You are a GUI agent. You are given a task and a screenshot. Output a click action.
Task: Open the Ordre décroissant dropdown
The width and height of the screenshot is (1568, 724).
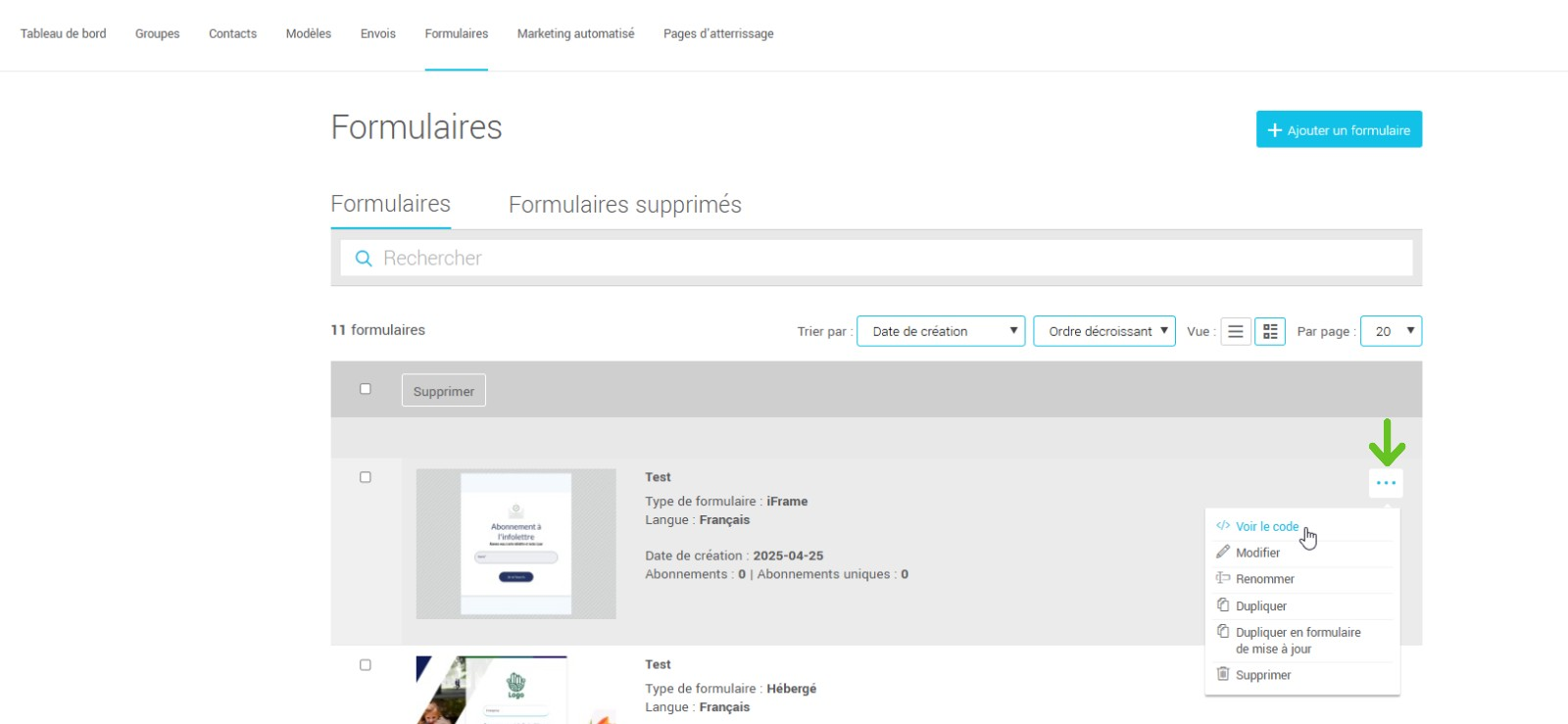[x=1104, y=331]
